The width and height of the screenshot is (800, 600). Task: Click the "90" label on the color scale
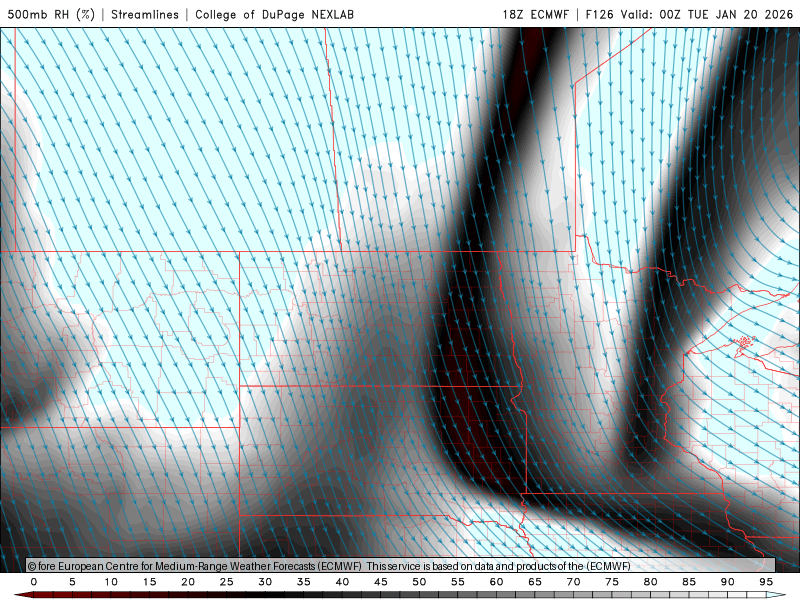click(x=728, y=582)
